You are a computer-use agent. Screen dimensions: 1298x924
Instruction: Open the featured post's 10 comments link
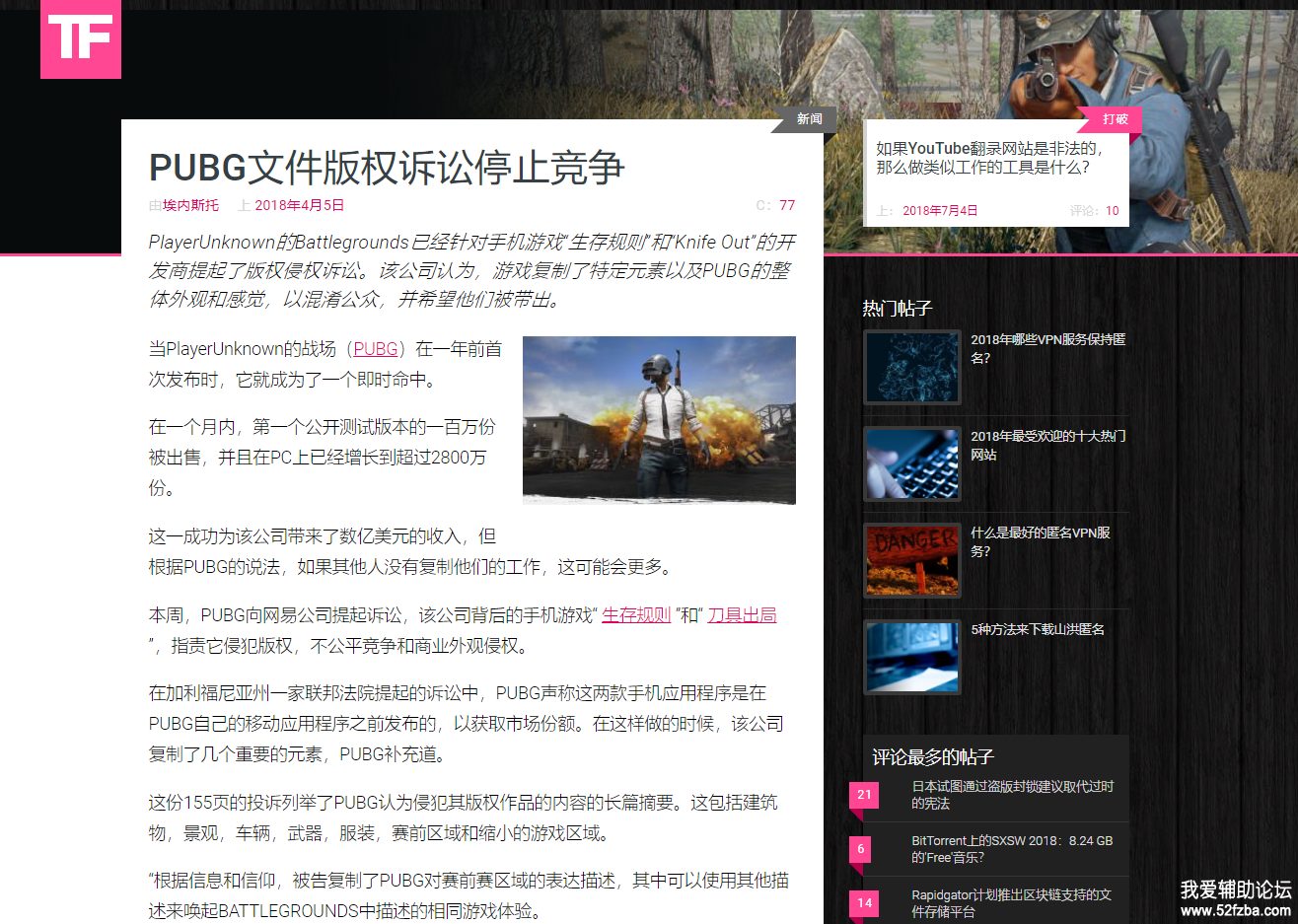[1112, 210]
